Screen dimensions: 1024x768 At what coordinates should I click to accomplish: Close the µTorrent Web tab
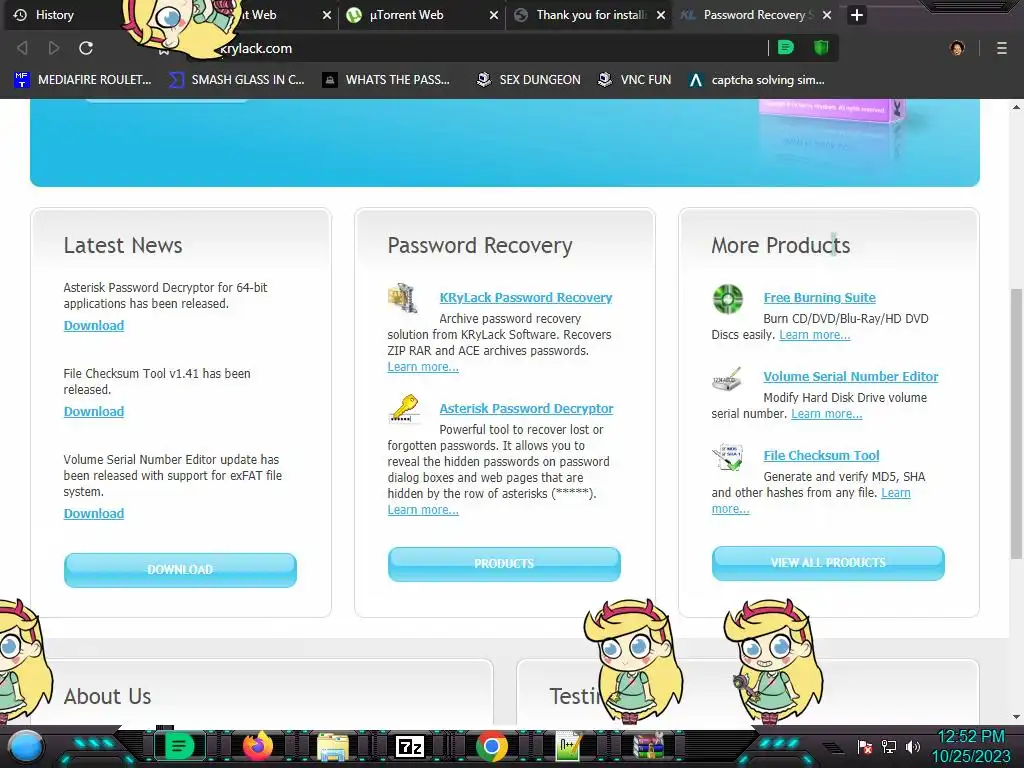(x=494, y=15)
